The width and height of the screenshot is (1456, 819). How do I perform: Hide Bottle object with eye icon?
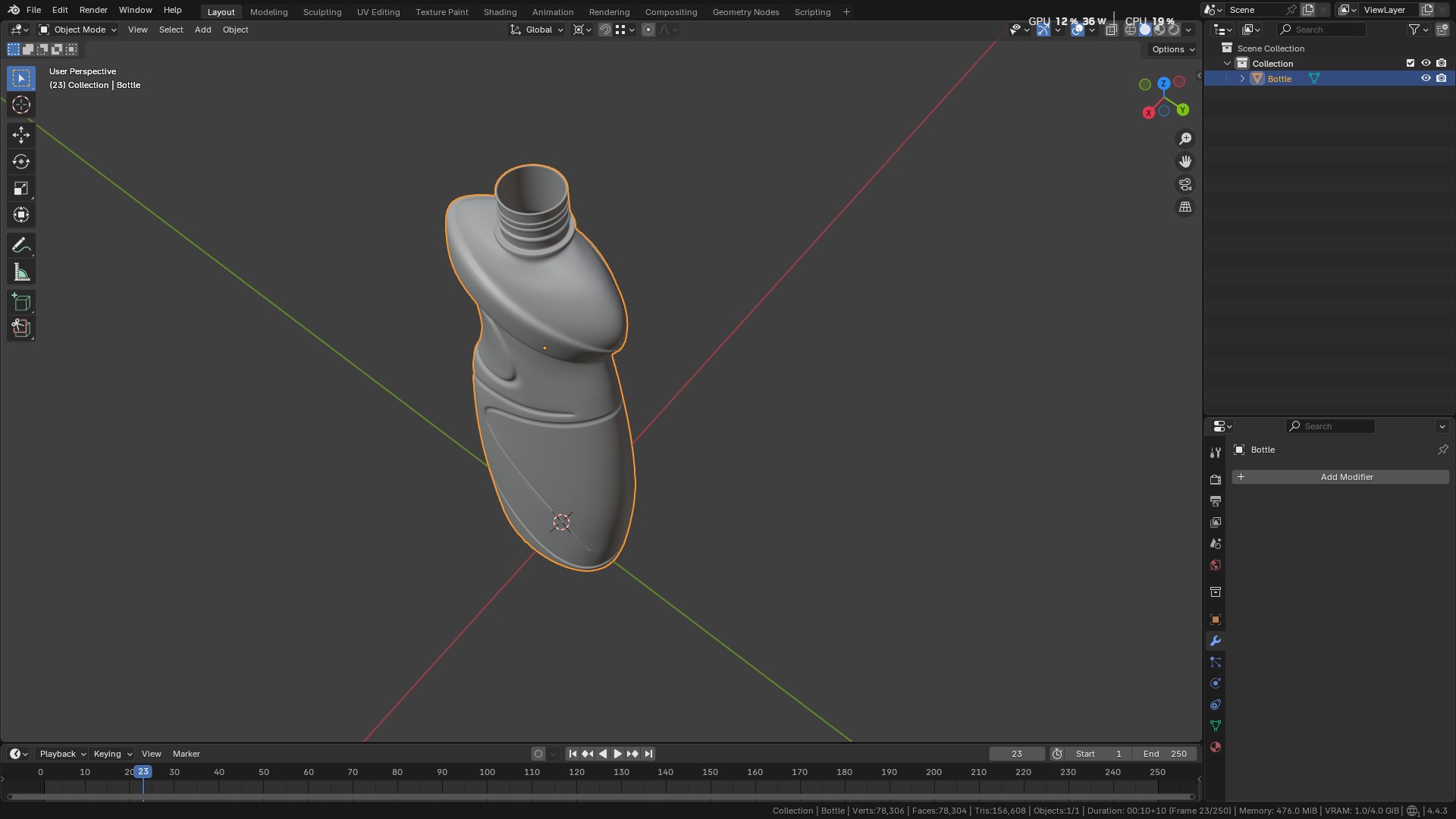pos(1426,78)
